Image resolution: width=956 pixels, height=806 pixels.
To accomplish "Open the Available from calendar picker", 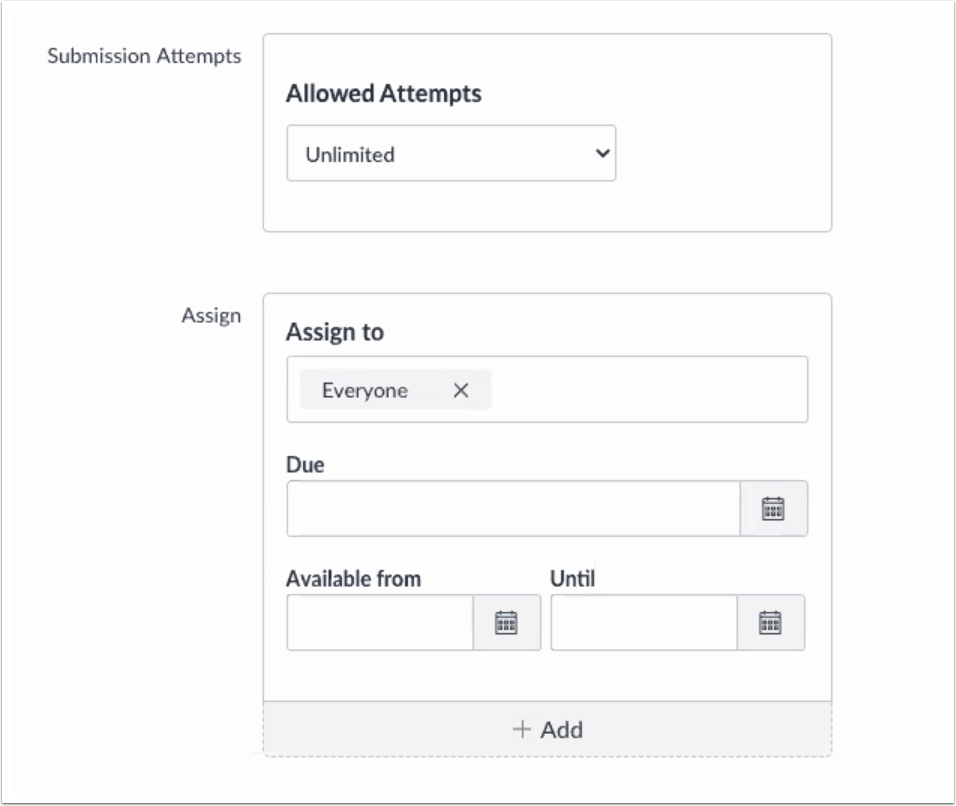I will point(506,621).
